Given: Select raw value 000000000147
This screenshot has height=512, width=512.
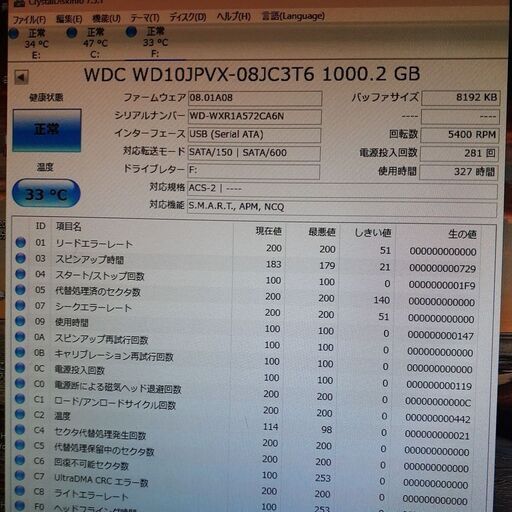Looking at the screenshot, I should pyautogui.click(x=441, y=336).
